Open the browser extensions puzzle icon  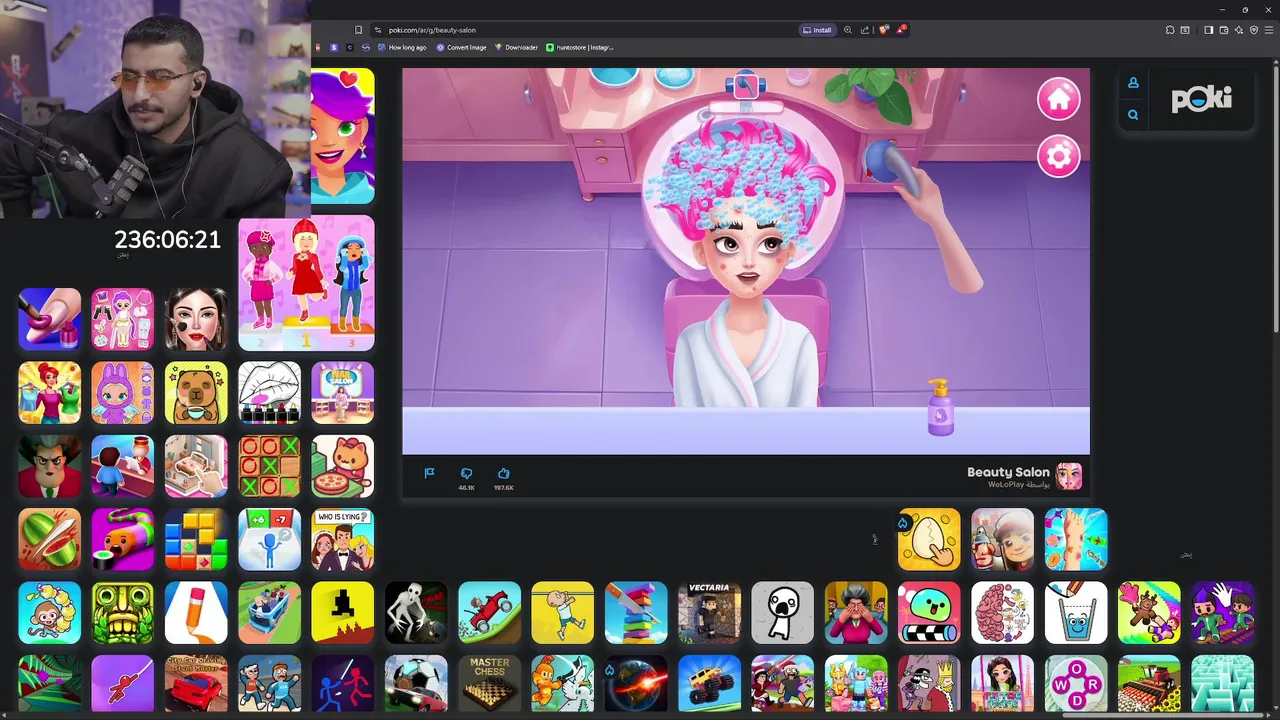click(x=1170, y=30)
